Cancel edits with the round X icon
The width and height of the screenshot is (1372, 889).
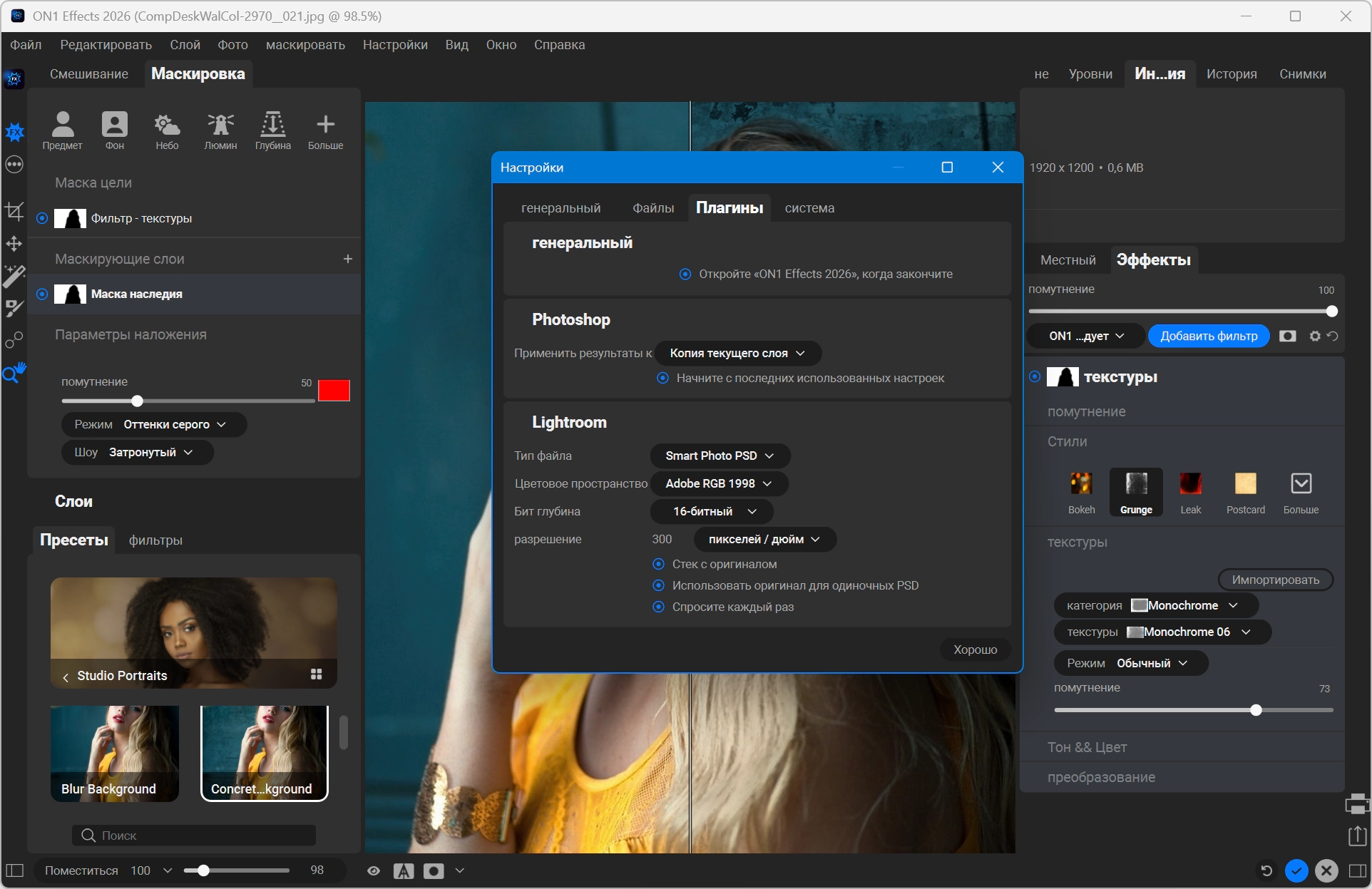tap(1326, 870)
